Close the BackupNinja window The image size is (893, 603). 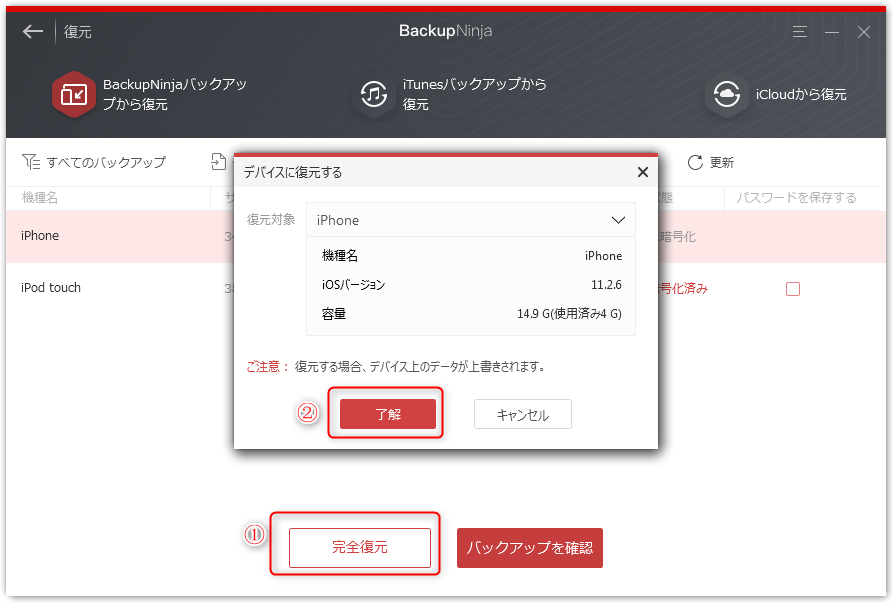click(x=864, y=32)
